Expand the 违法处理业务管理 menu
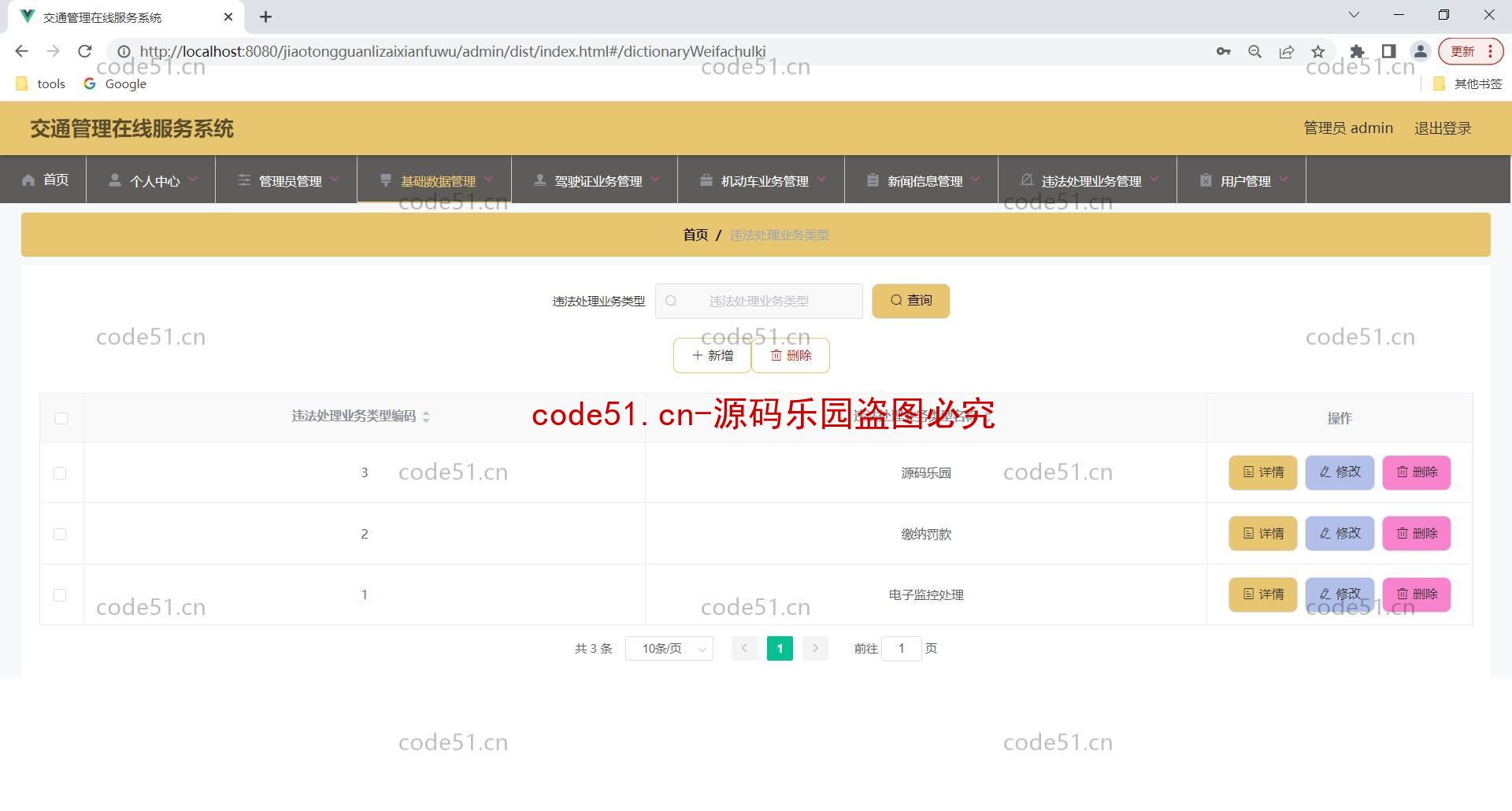Screen dimensions: 1512x811 coord(1088,180)
